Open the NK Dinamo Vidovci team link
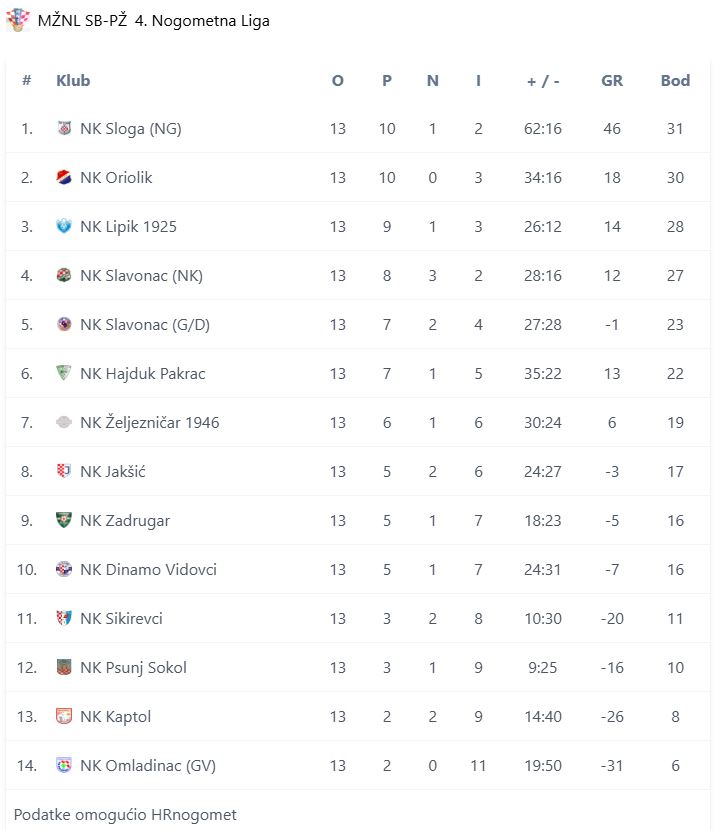 tap(148, 570)
